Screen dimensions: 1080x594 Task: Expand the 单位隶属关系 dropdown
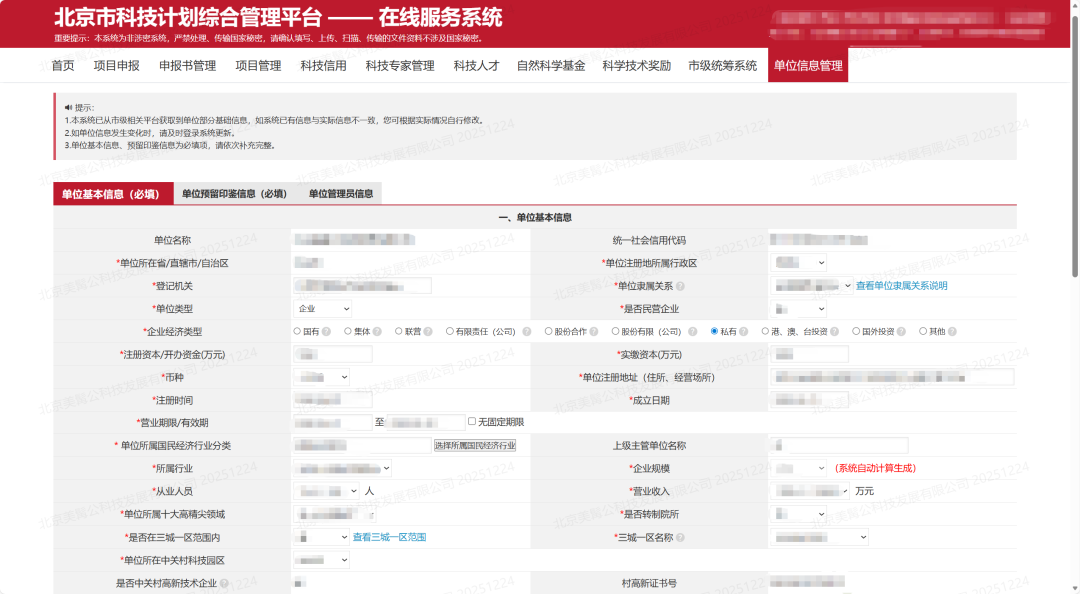(811, 285)
